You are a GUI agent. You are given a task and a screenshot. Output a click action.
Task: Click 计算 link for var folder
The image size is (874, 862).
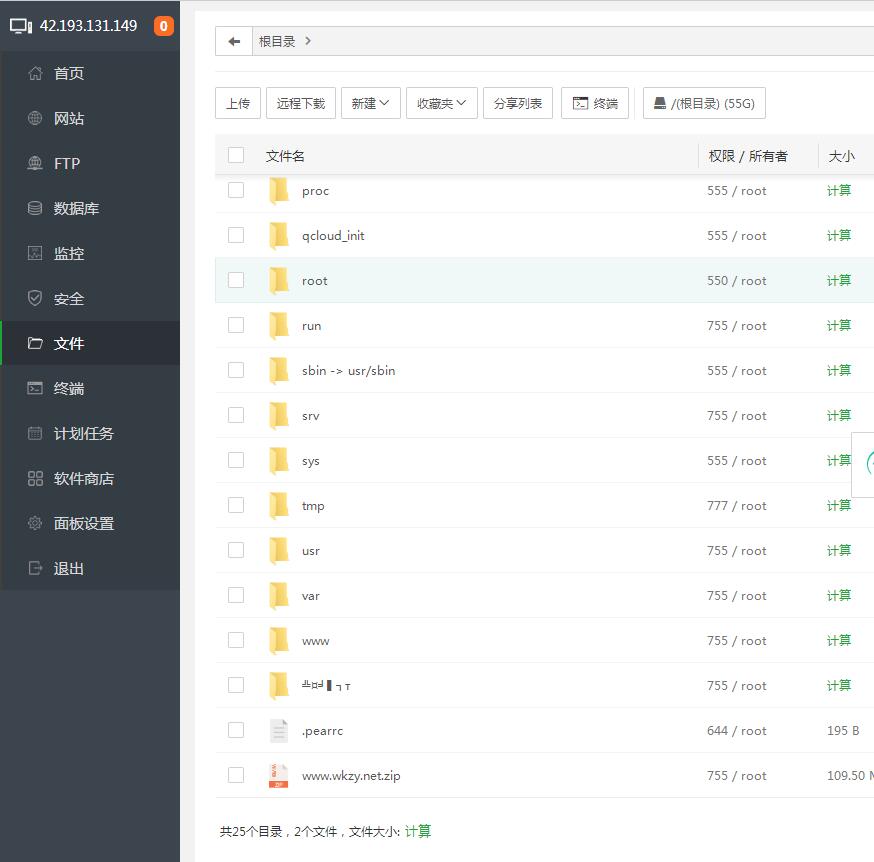point(838,595)
